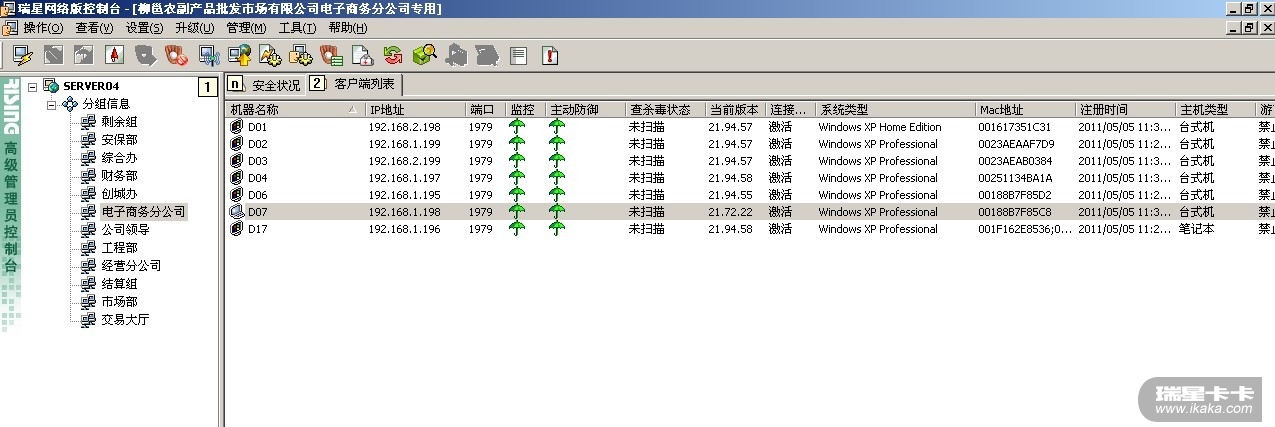Screen dimensions: 1275x427
Task: Switch to the 安全状况 tab
Action: (265, 84)
